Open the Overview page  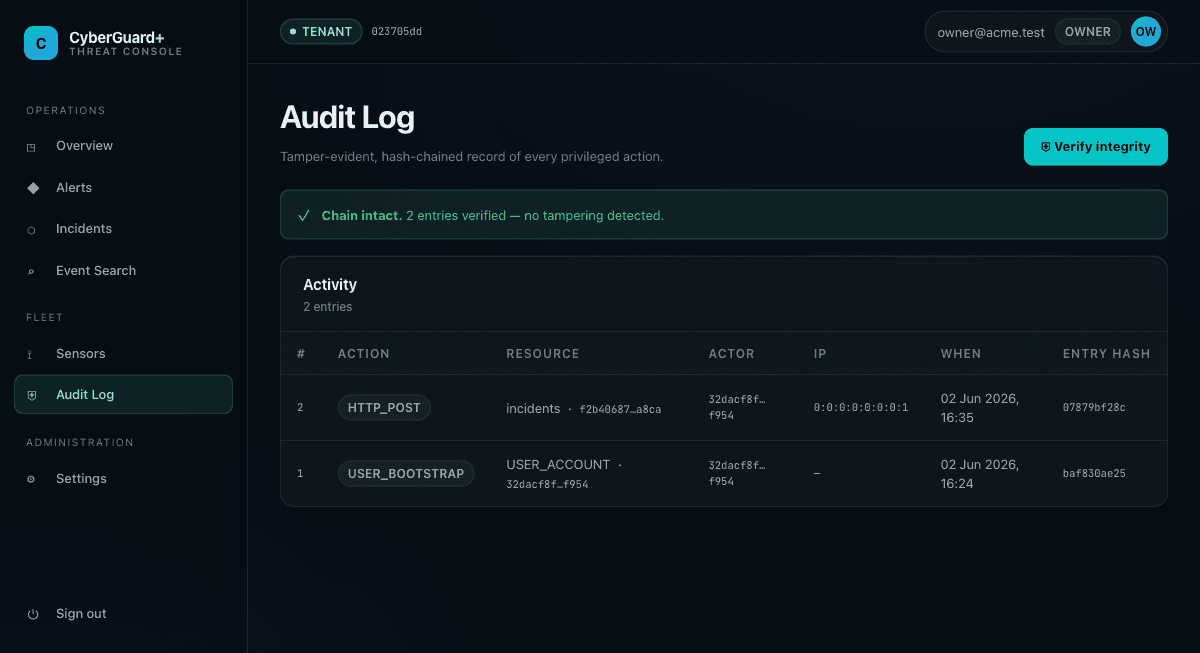point(123,146)
